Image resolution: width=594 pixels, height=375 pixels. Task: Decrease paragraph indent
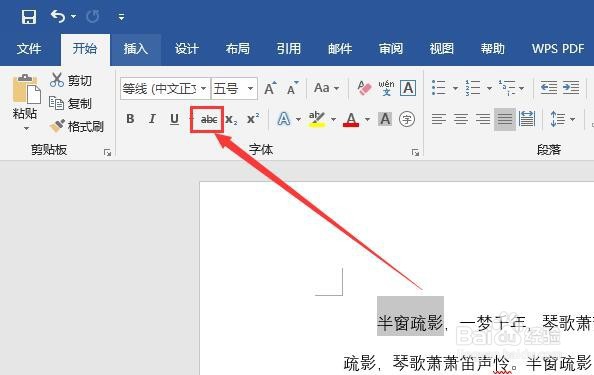tap(549, 88)
